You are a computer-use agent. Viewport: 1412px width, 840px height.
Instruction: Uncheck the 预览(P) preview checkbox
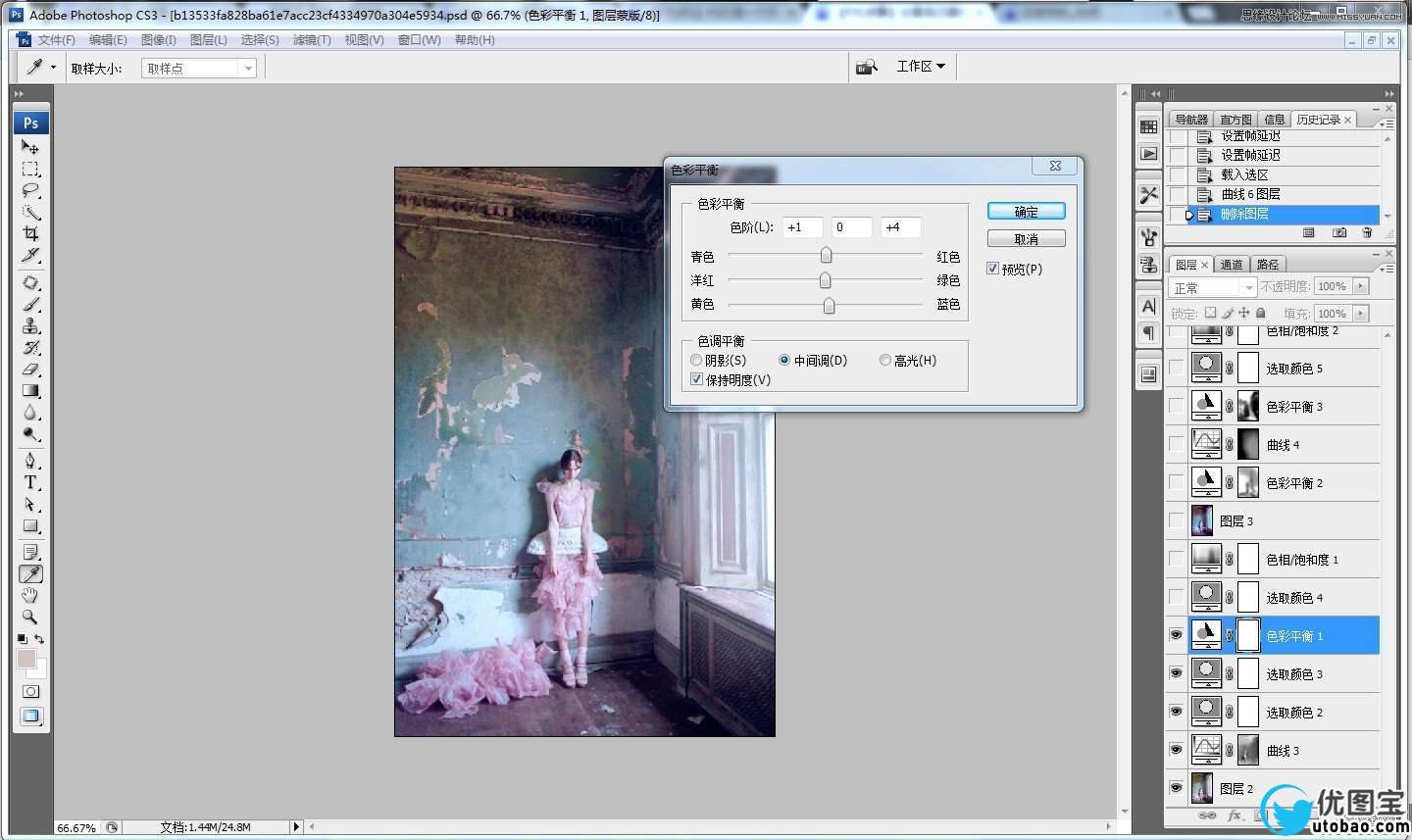point(993,269)
